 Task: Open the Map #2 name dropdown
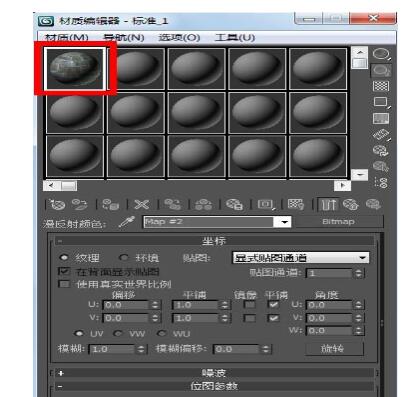coord(284,222)
